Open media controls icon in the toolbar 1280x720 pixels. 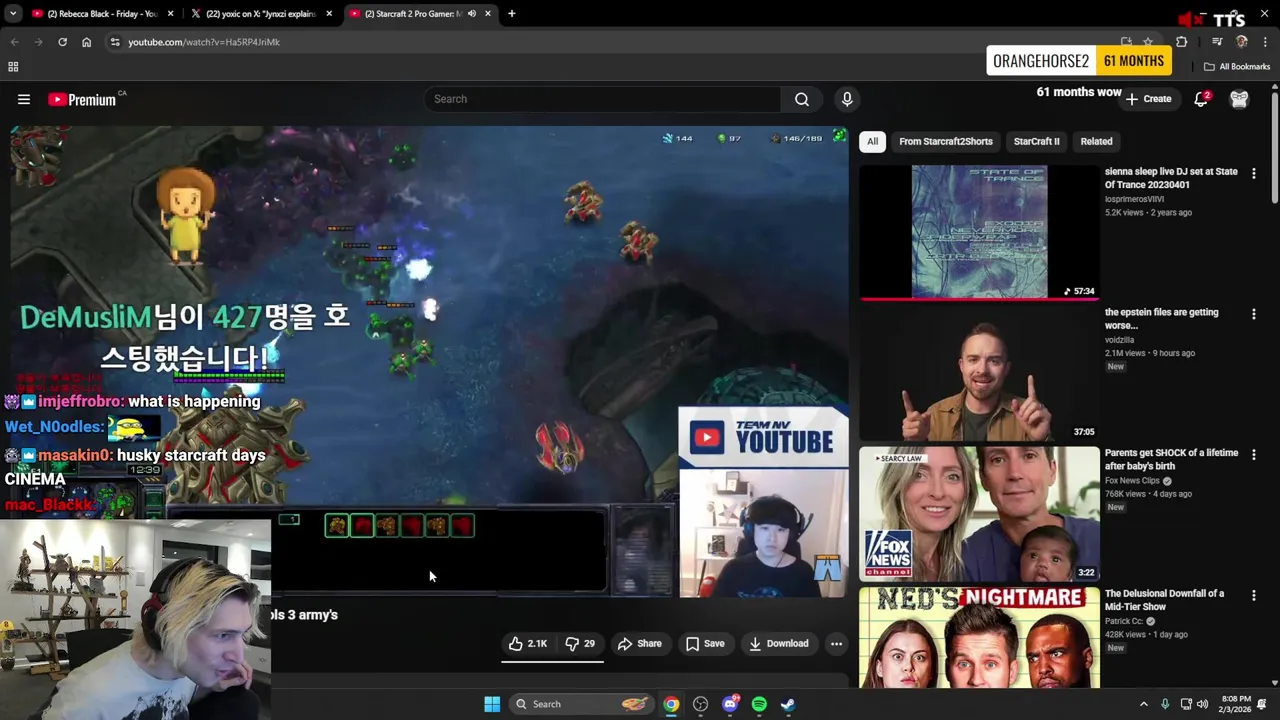pyautogui.click(x=1217, y=42)
